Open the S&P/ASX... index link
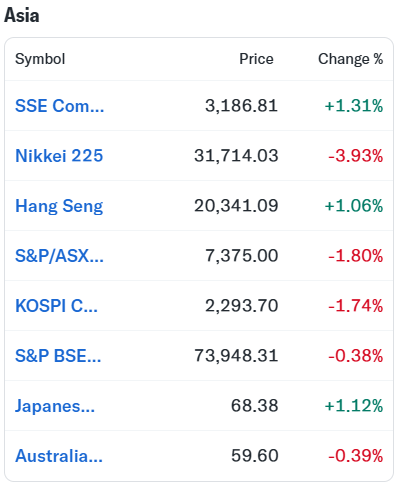Viewport: 414px width, 495px height. [x=59, y=256]
